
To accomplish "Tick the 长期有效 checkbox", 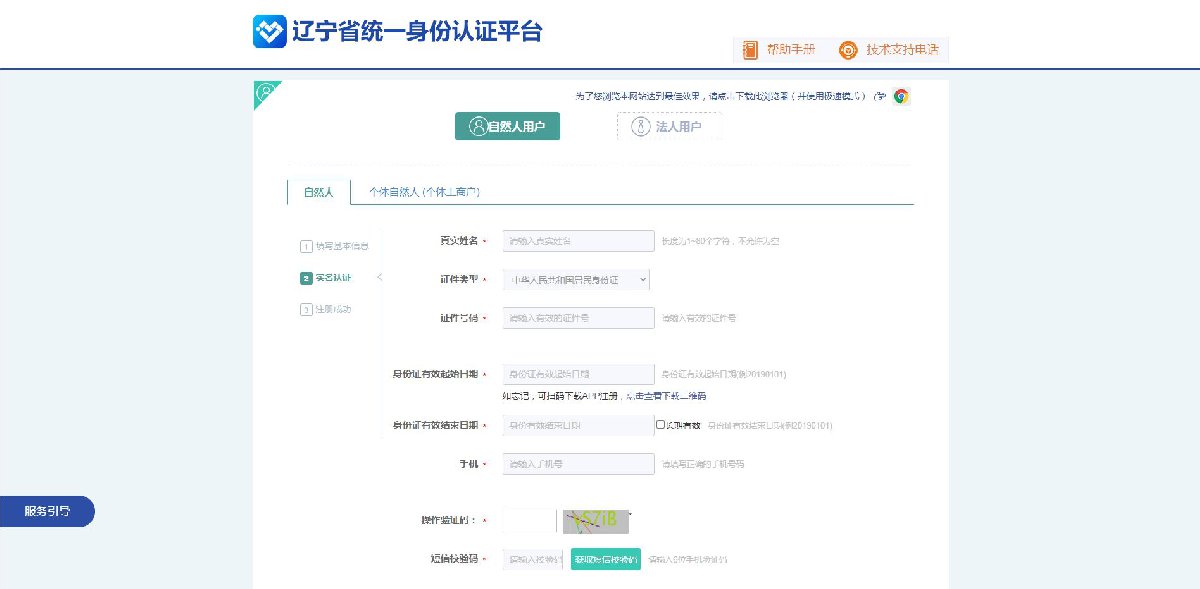I will [660, 425].
